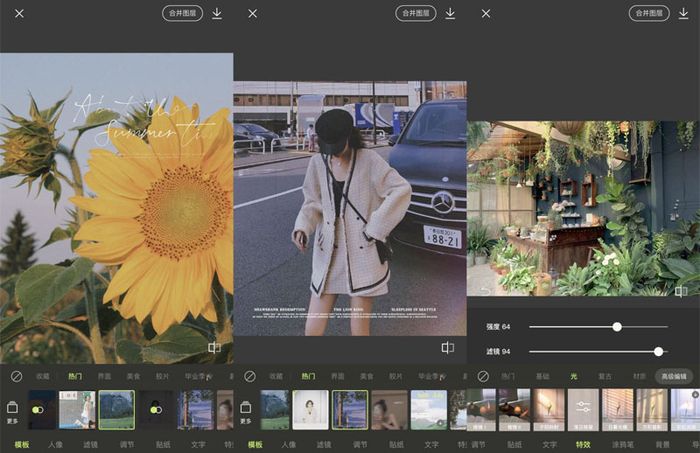Adjust the 滤镜 94 slider
The image size is (700, 453).
598,352
